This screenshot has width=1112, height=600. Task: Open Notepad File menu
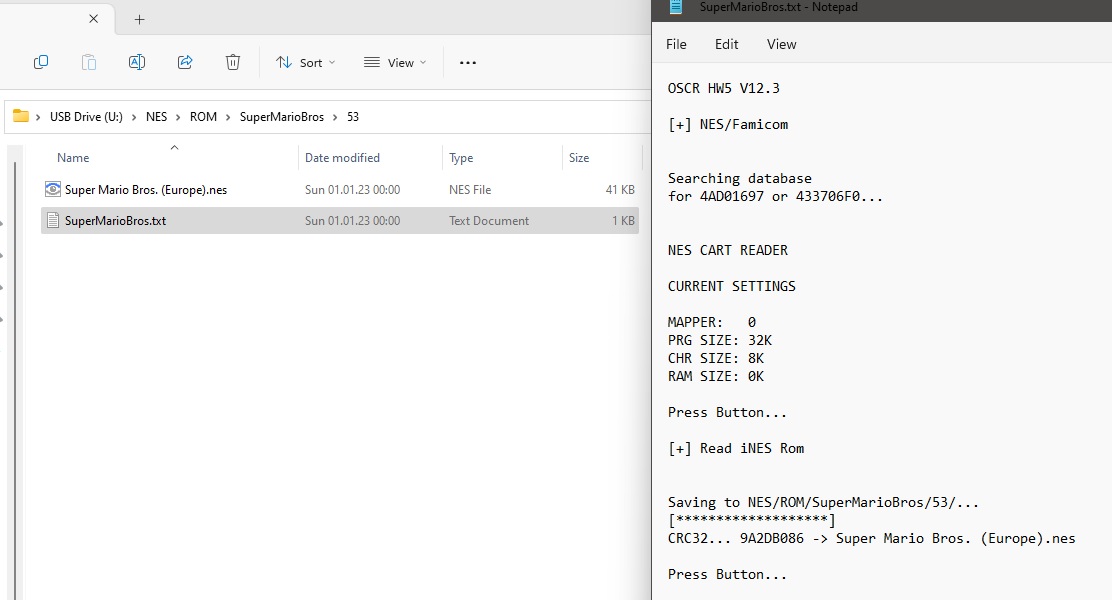click(677, 44)
